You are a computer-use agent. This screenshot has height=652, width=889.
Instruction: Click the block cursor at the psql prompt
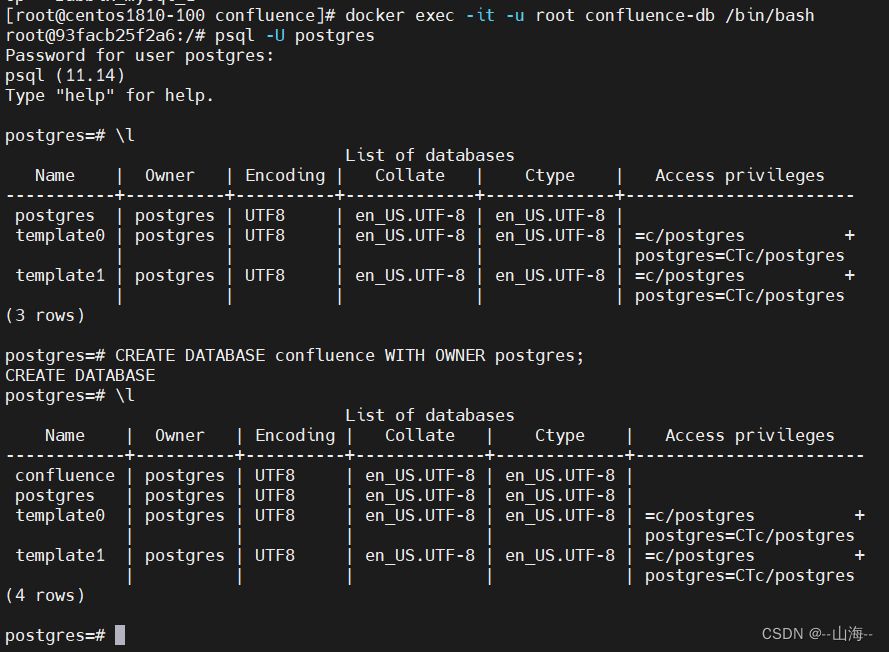click(x=120, y=635)
